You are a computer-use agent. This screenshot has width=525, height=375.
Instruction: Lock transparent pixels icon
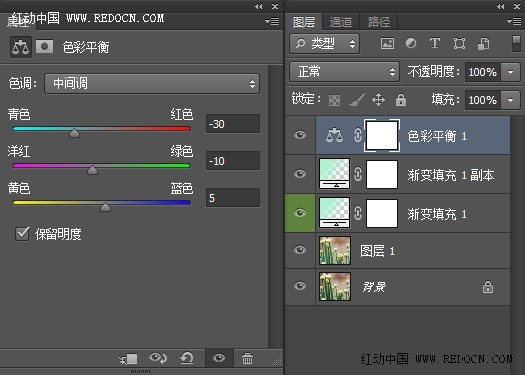pyautogui.click(x=334, y=100)
